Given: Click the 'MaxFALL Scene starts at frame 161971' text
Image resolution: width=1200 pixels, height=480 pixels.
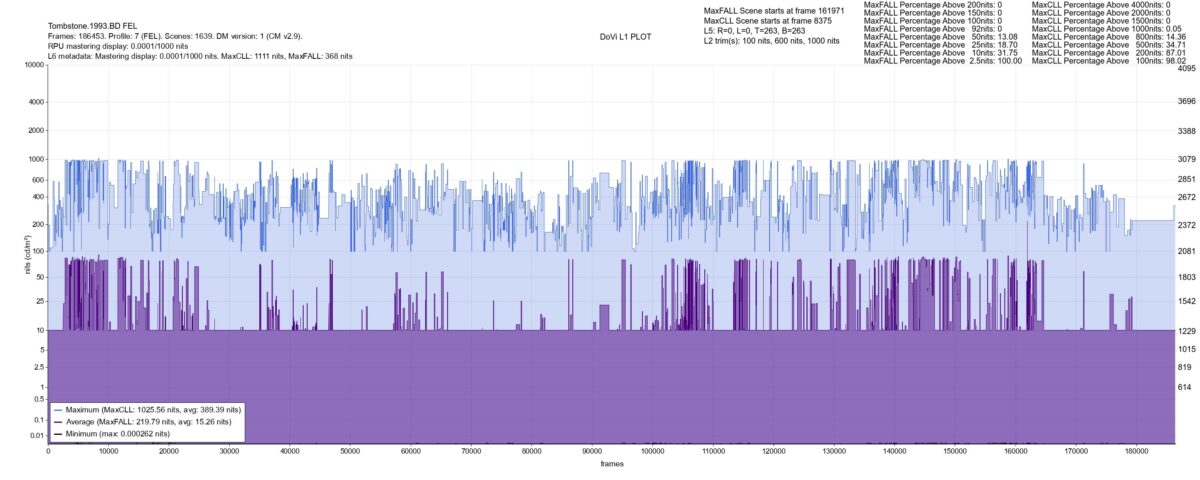Looking at the screenshot, I should 775,10.
